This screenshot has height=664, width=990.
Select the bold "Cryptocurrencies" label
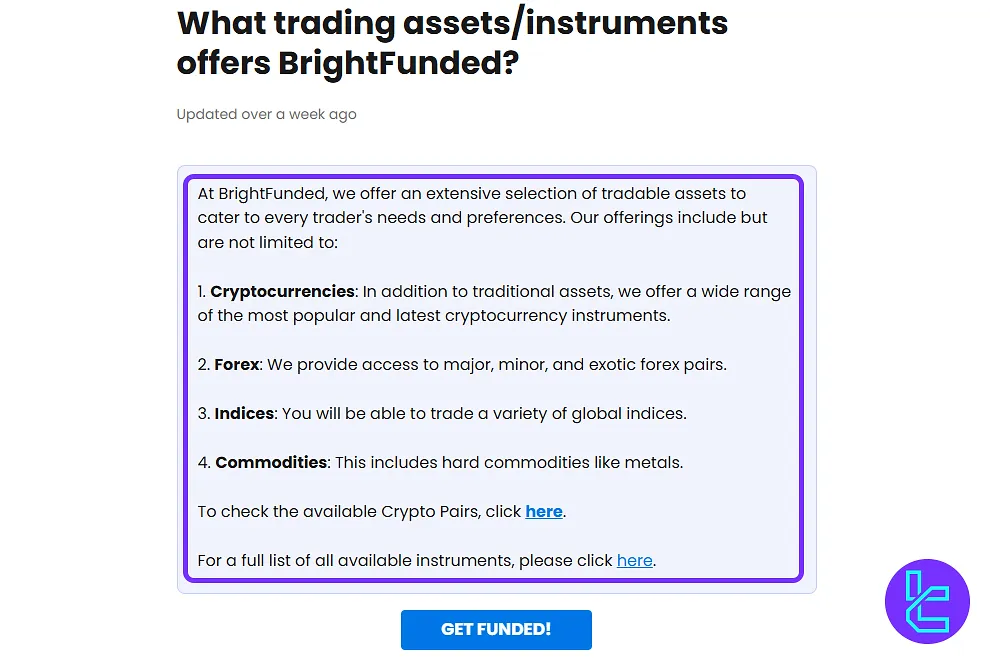pos(282,291)
